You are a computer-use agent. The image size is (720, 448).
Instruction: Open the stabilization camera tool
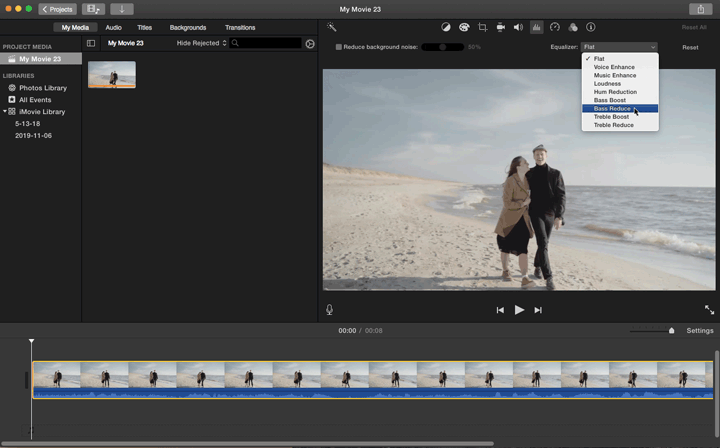click(x=500, y=28)
